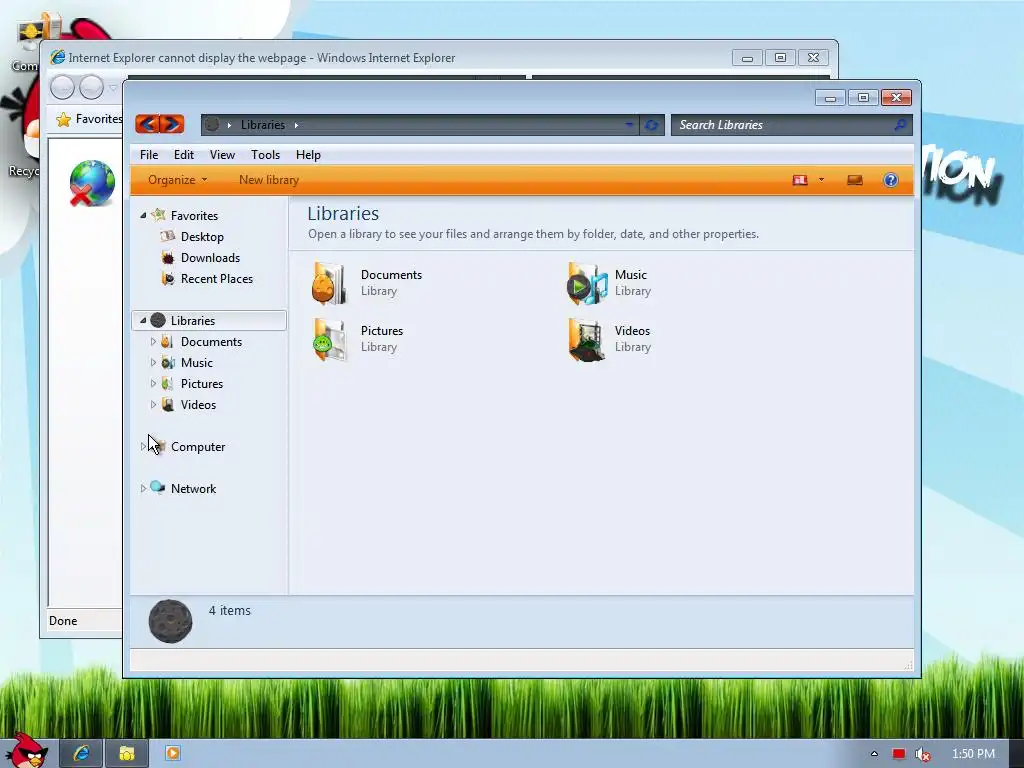Open the Pictures library icon in main pane
Viewport: 1024px width, 768px height.
329,340
